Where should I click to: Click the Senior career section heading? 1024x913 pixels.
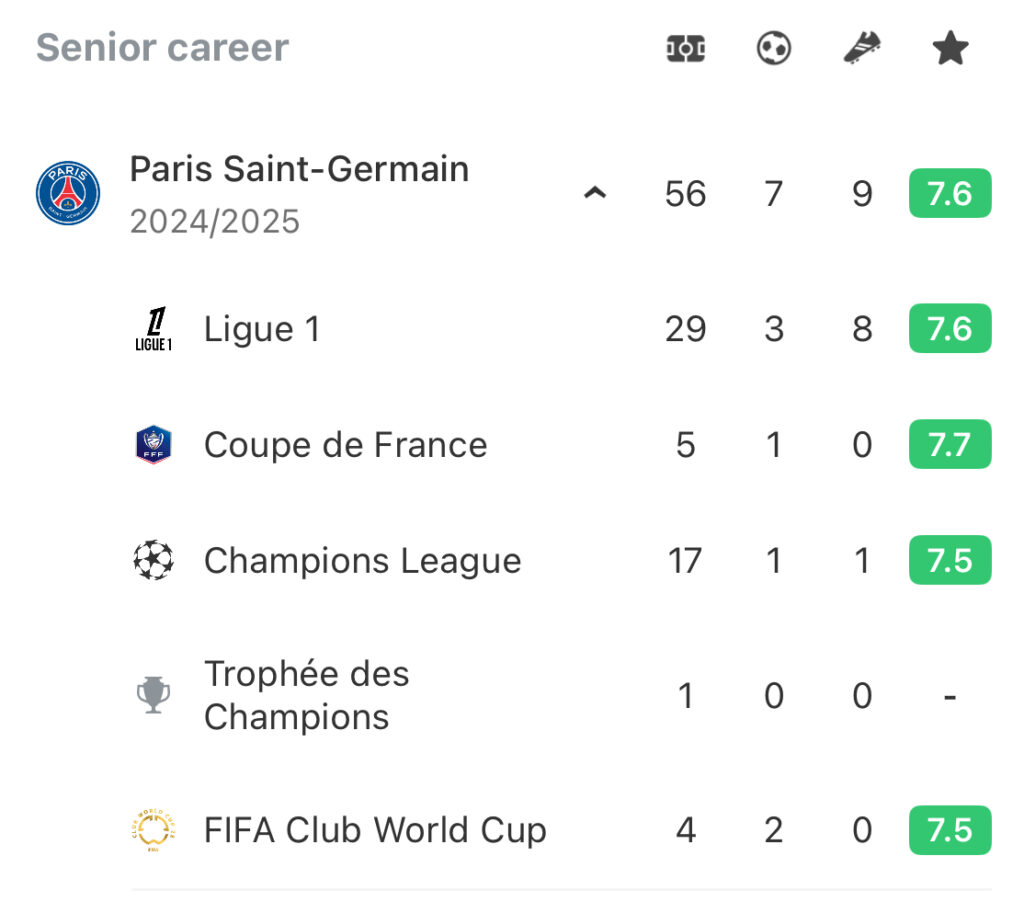coord(163,48)
